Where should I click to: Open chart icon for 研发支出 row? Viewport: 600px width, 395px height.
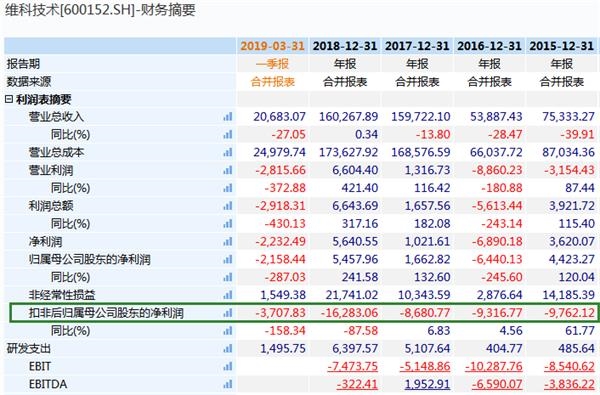click(x=228, y=349)
